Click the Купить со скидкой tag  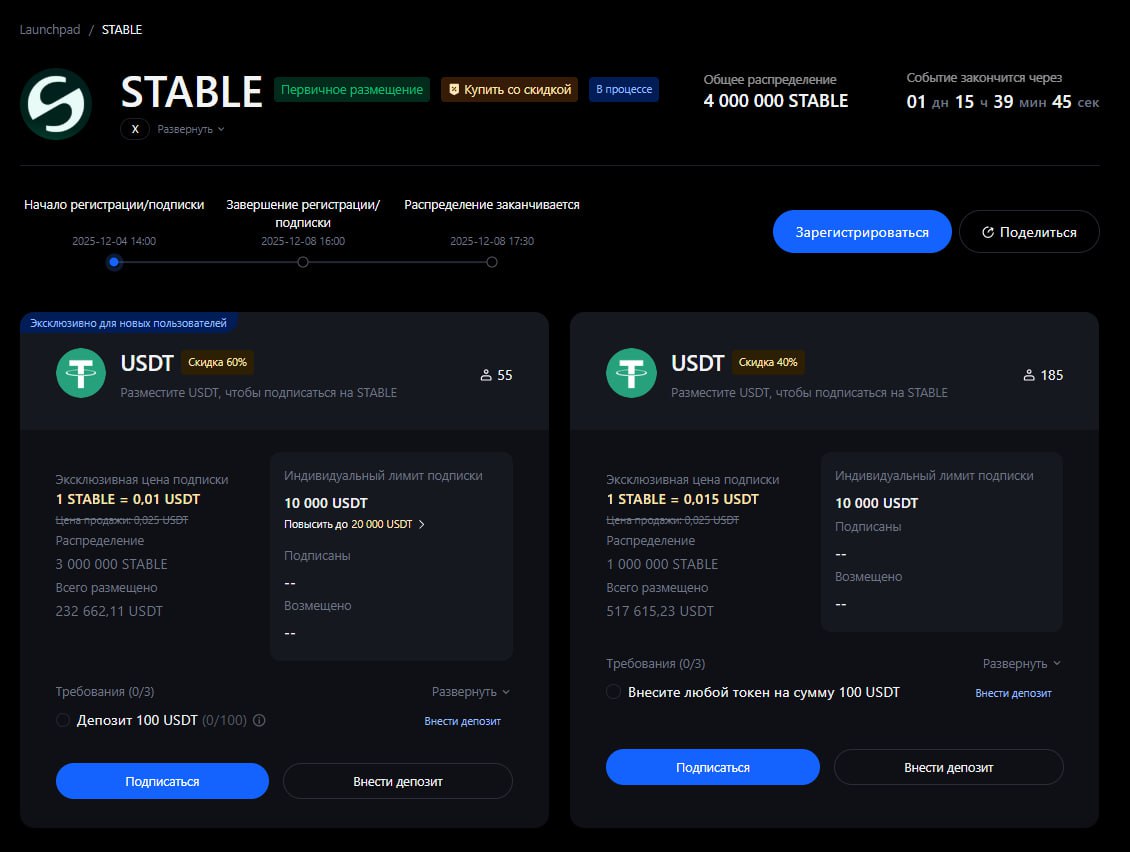509,90
